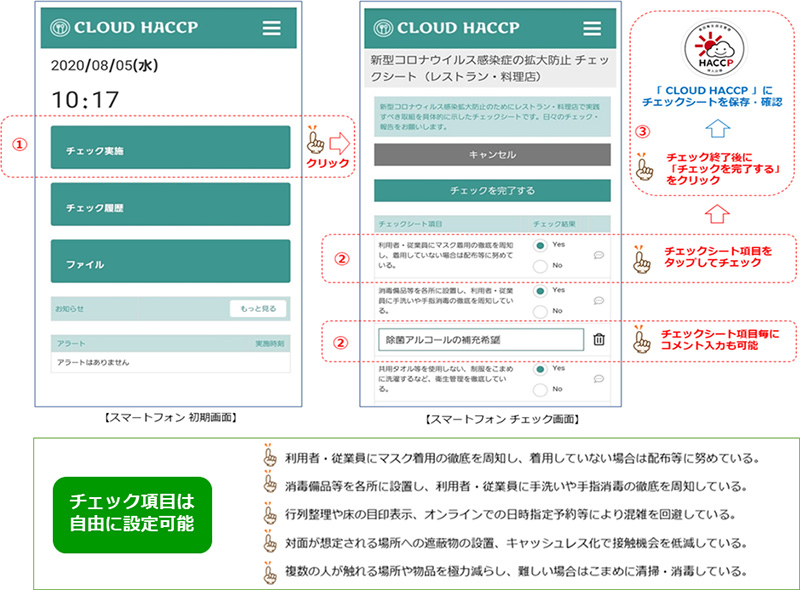The image size is (800, 590).
Task: Open comment bubble for mask-wearing item
Action: coord(599,255)
